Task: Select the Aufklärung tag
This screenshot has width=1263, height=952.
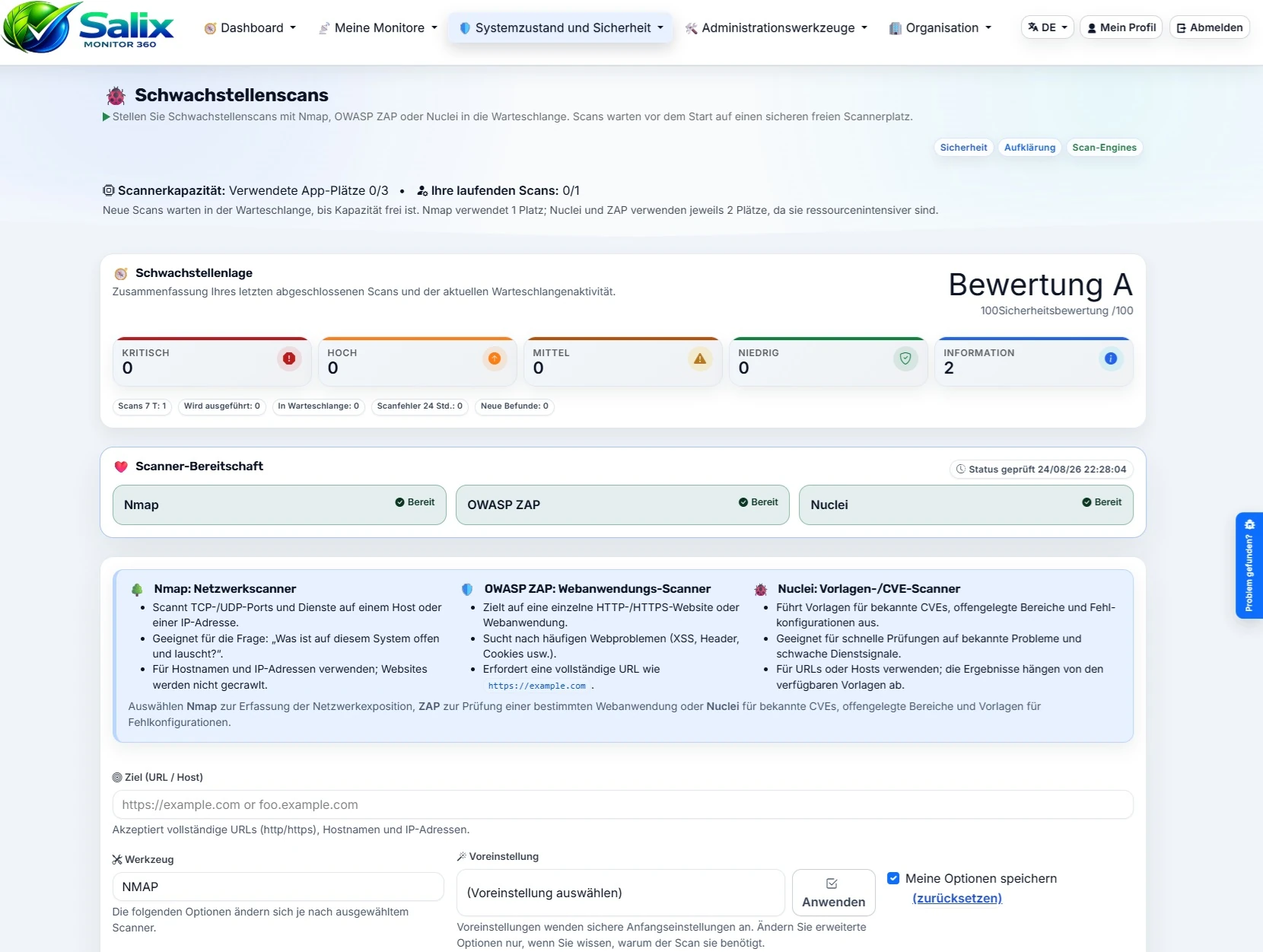Action: tap(1029, 148)
